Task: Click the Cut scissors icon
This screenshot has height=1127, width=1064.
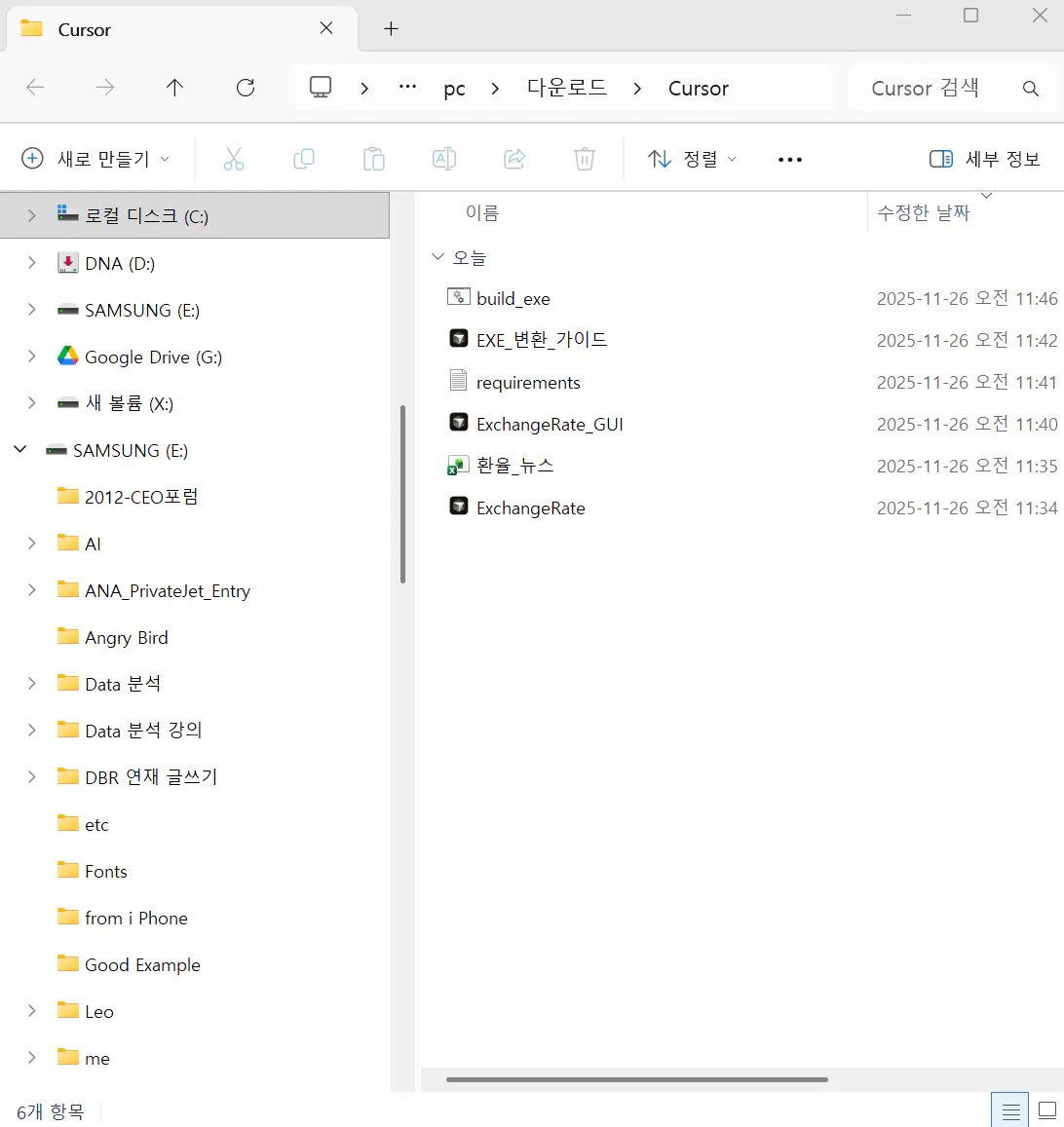Action: pyautogui.click(x=234, y=159)
